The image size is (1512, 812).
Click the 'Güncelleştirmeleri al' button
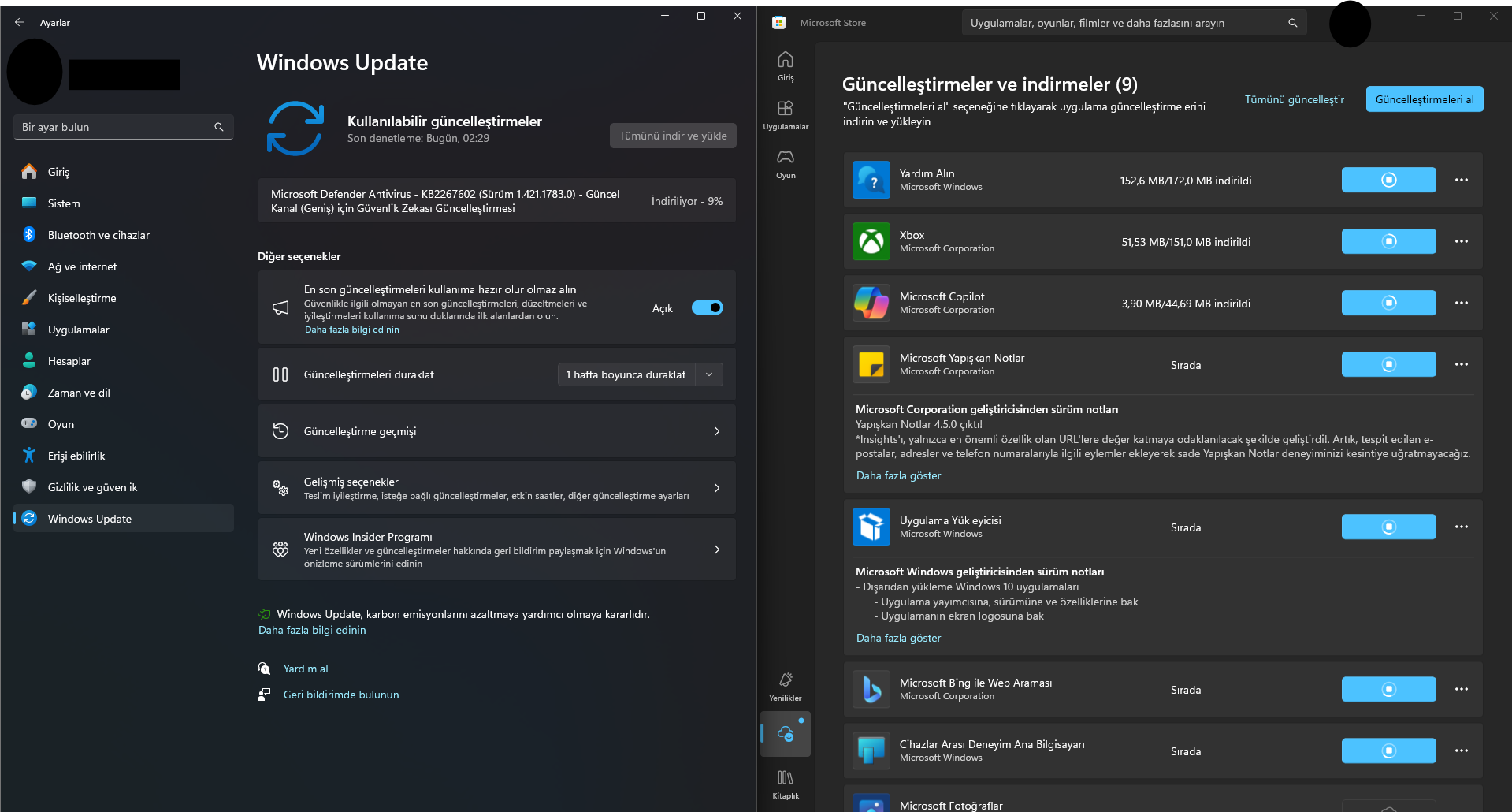1425,99
